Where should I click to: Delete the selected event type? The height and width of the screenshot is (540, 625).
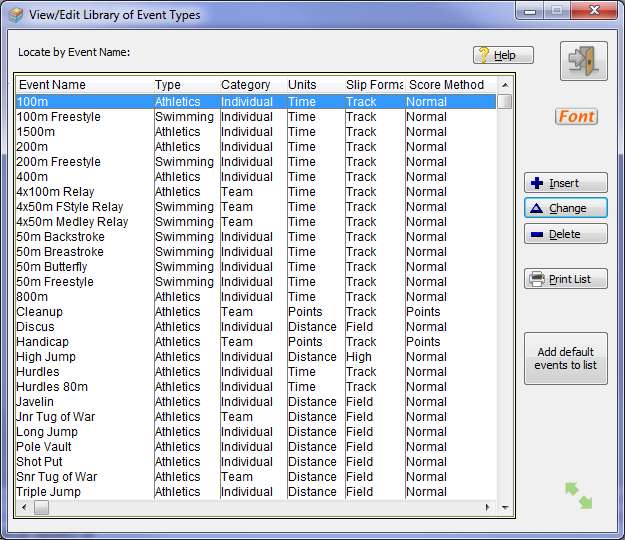tap(565, 234)
